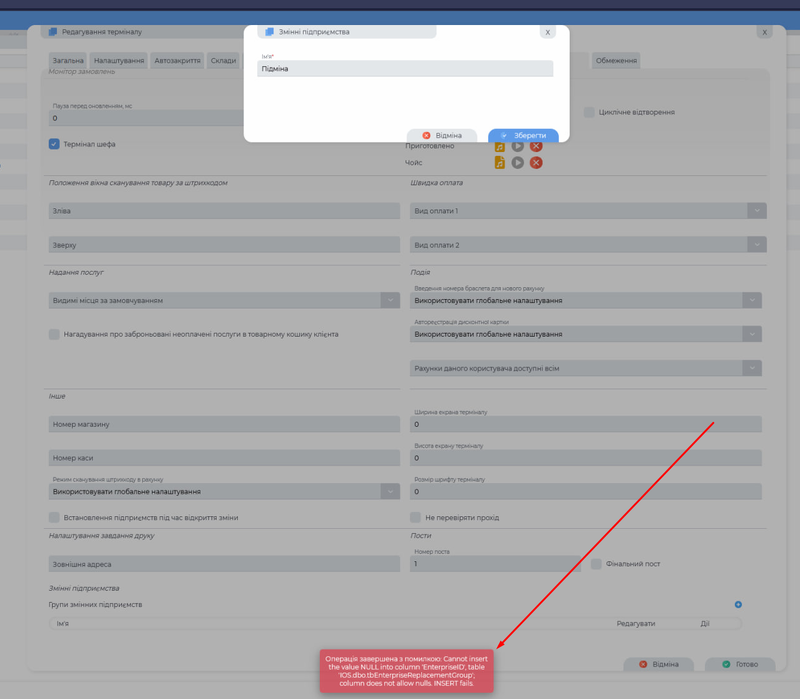Screen dimensions: 800x699
Task: Close the Змінні підприємства dialog with X
Action: coord(547,32)
